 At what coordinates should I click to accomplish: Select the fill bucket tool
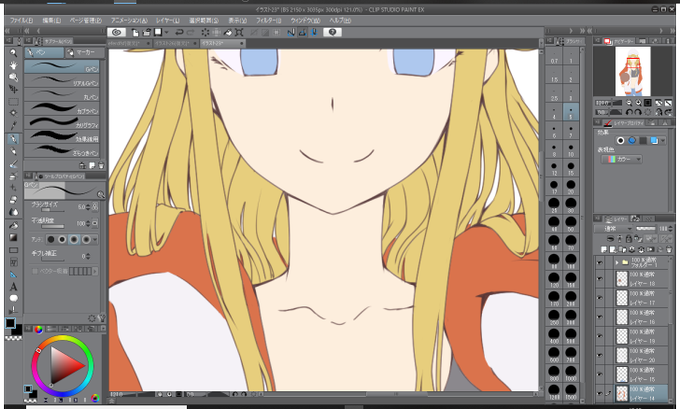(x=13, y=226)
